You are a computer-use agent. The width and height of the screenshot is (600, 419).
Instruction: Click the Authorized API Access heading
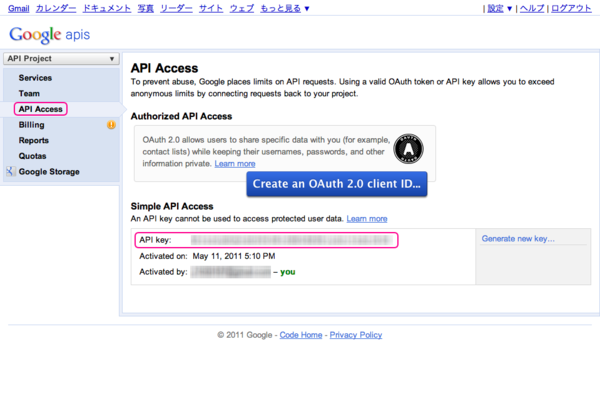coord(181,116)
